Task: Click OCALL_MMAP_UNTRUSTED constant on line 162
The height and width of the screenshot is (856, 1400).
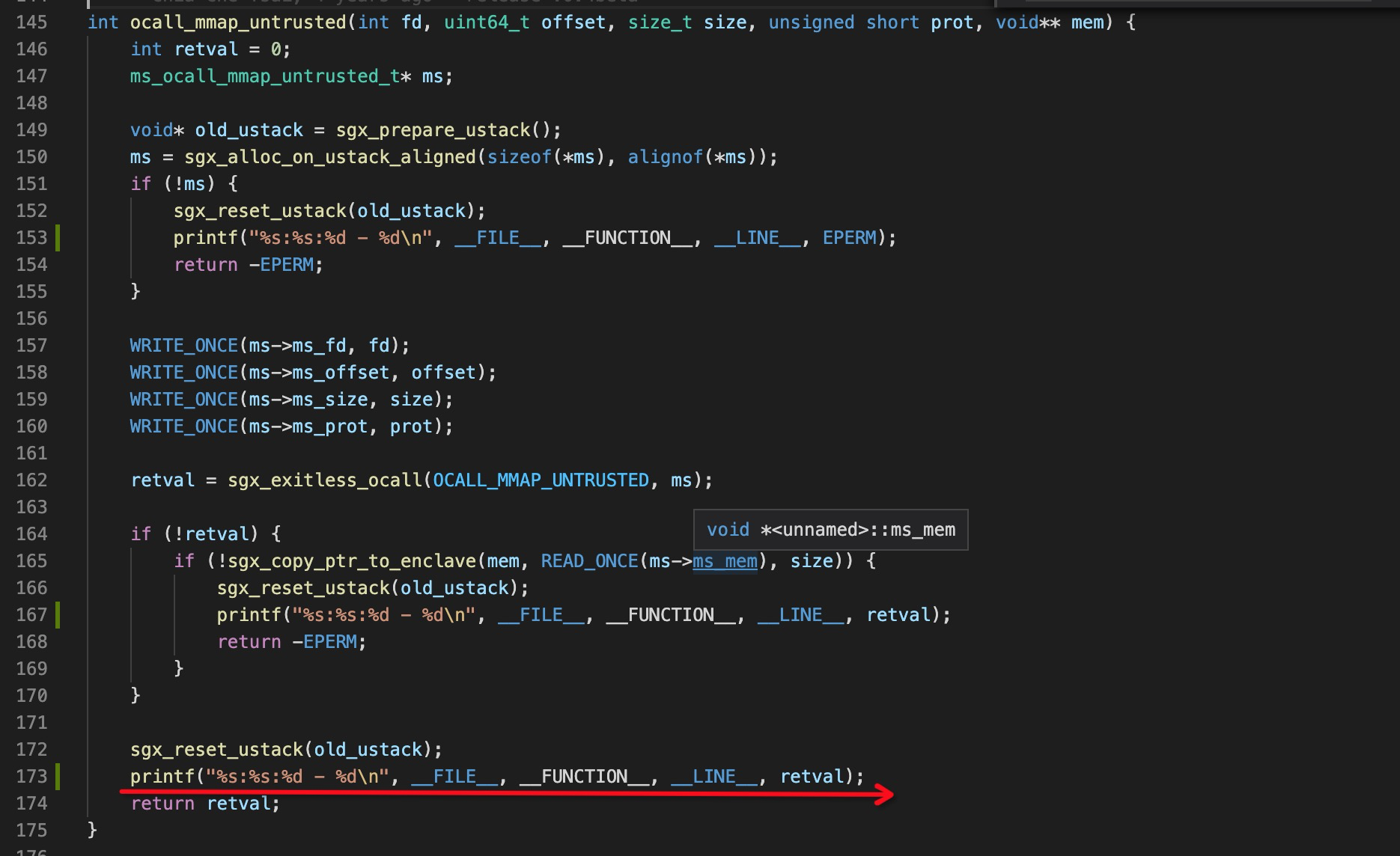Action: click(541, 480)
